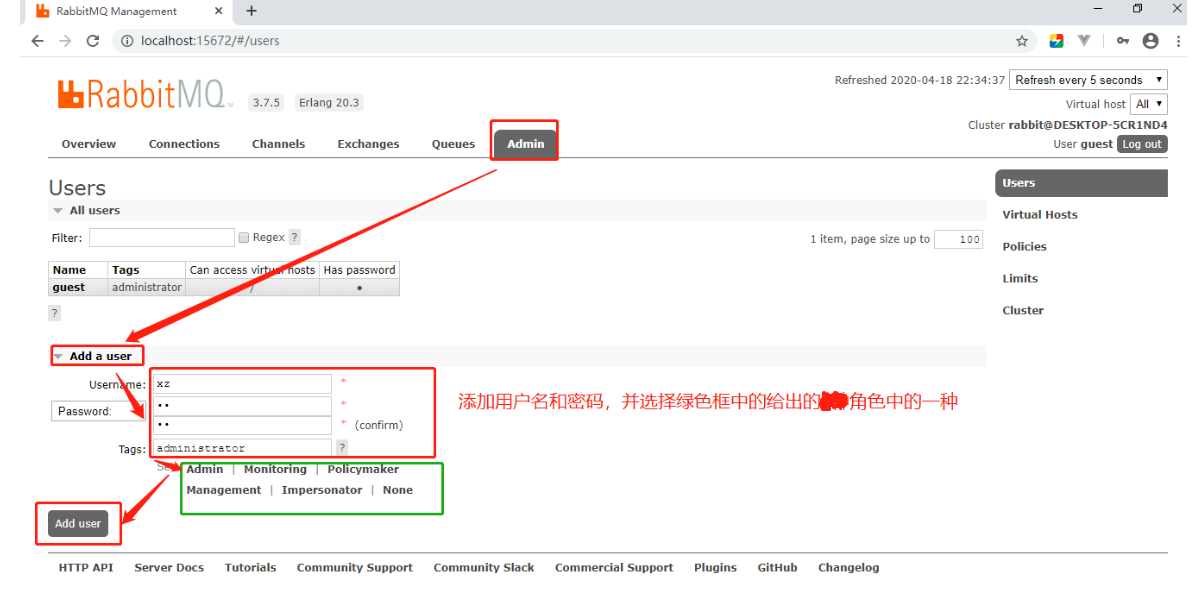1202x607 pixels.
Task: Click the page size field showing 100
Action: pyautogui.click(x=958, y=239)
